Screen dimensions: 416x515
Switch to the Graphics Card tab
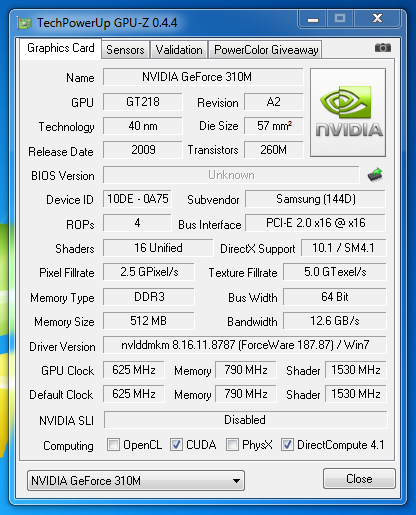(x=61, y=48)
